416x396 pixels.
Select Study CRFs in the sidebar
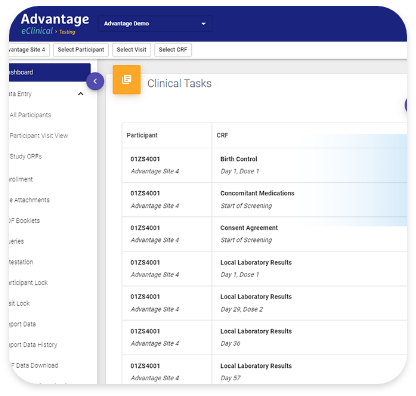(26, 156)
